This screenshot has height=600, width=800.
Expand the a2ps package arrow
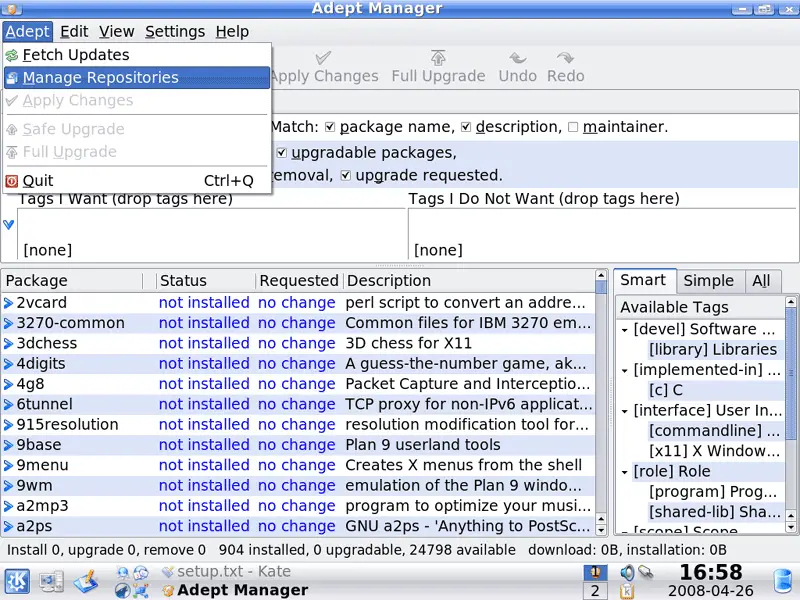point(8,527)
